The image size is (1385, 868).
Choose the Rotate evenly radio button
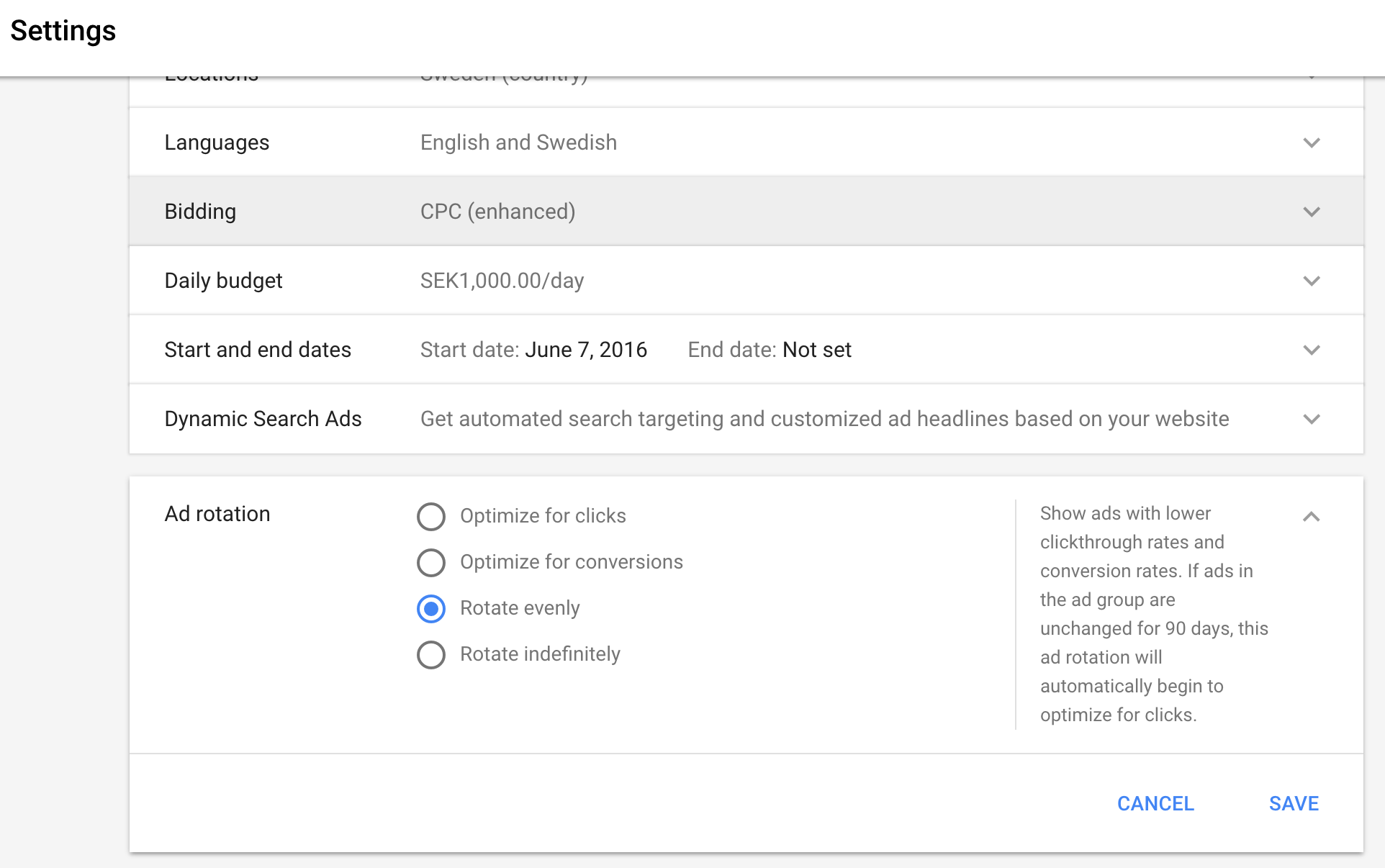point(431,609)
